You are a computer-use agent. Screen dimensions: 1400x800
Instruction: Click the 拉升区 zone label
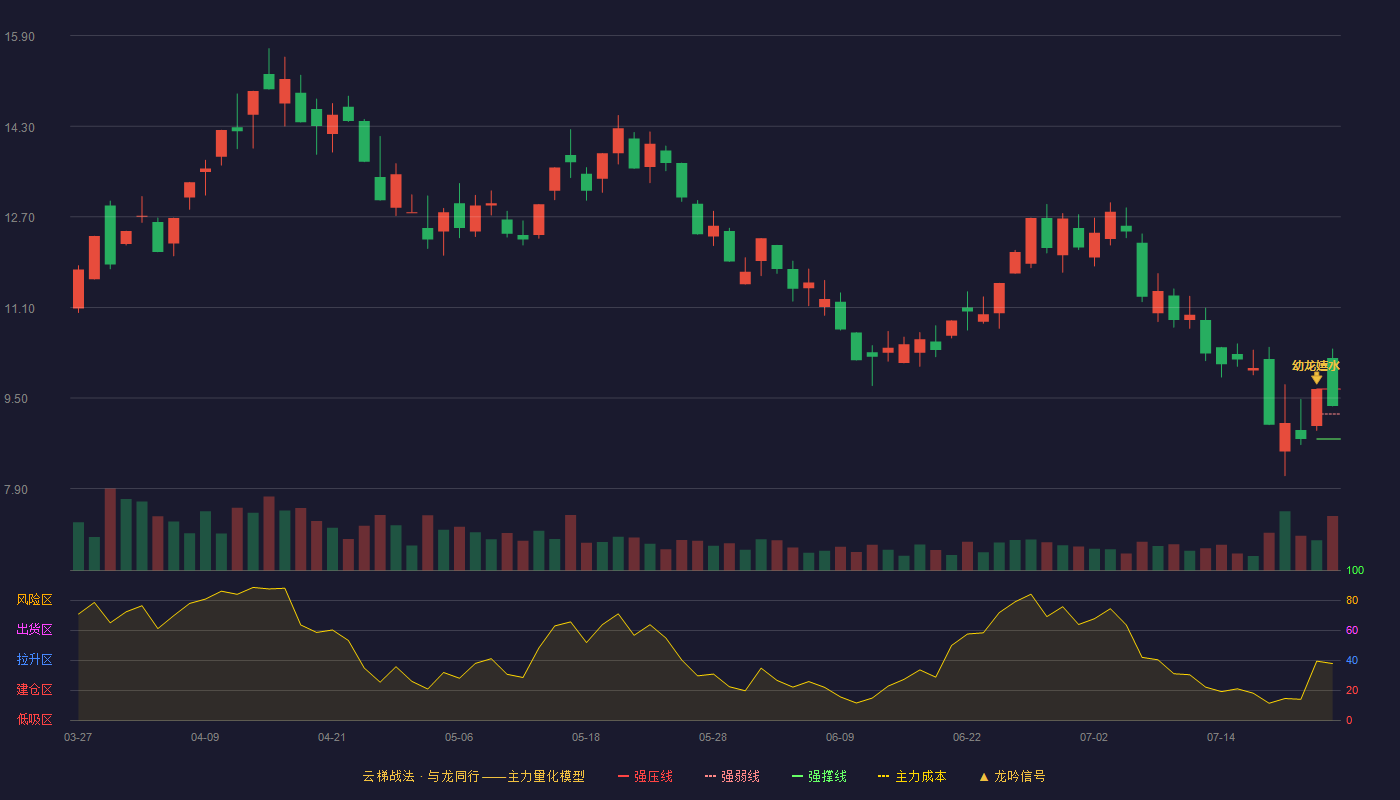(x=34, y=660)
